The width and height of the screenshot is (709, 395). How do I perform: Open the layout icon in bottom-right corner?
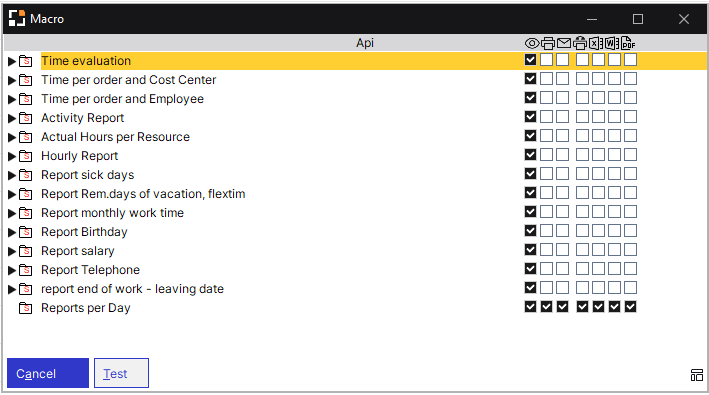tap(697, 375)
